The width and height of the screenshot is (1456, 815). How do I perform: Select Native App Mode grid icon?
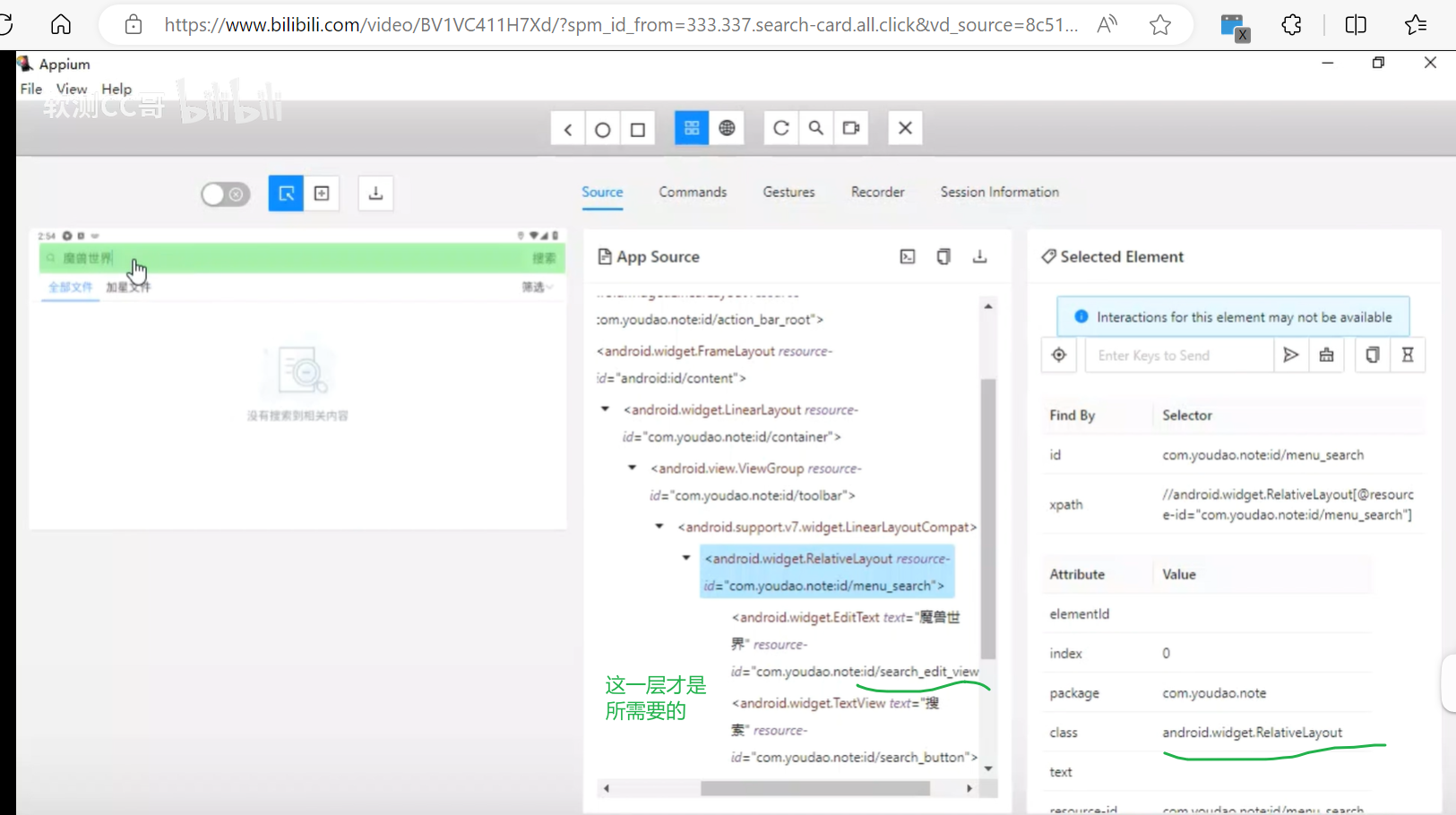click(692, 128)
